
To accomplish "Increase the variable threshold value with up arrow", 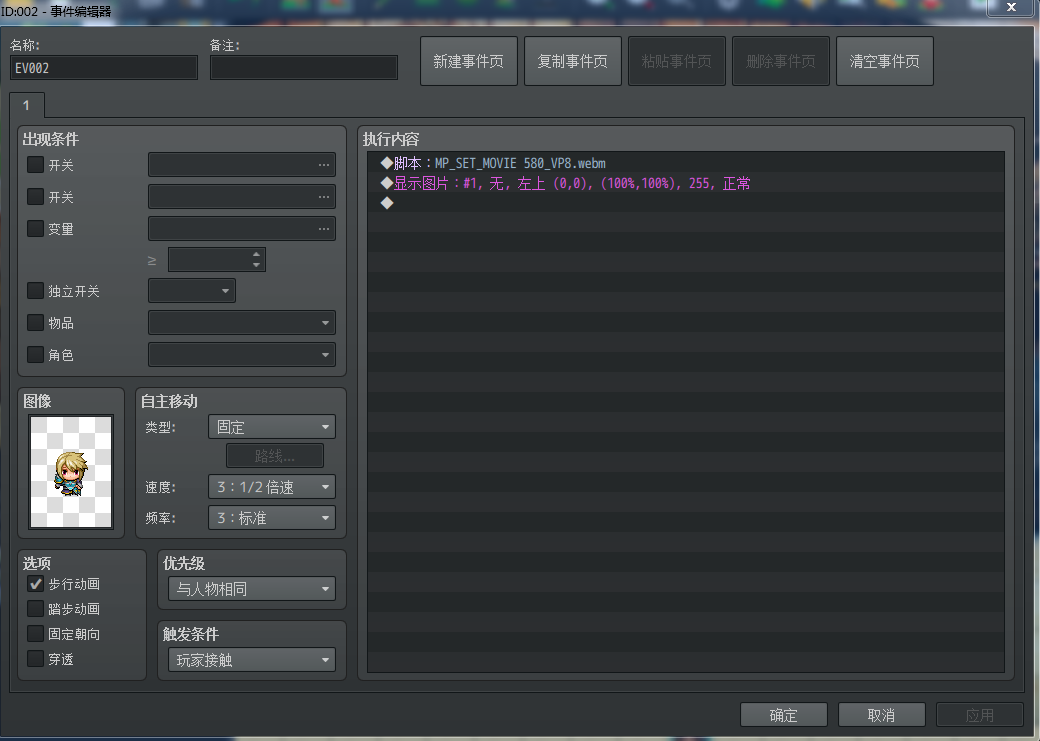I will click(256, 254).
